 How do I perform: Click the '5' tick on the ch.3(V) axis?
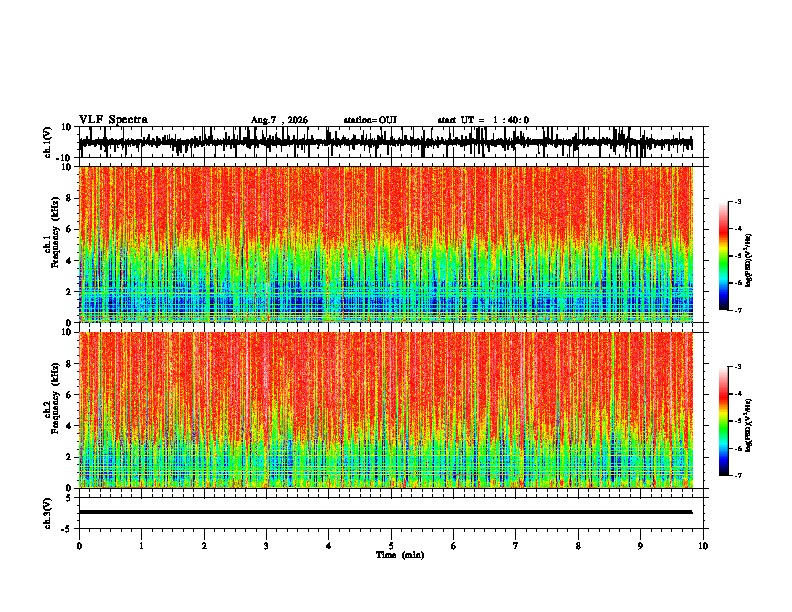pyautogui.click(x=70, y=498)
